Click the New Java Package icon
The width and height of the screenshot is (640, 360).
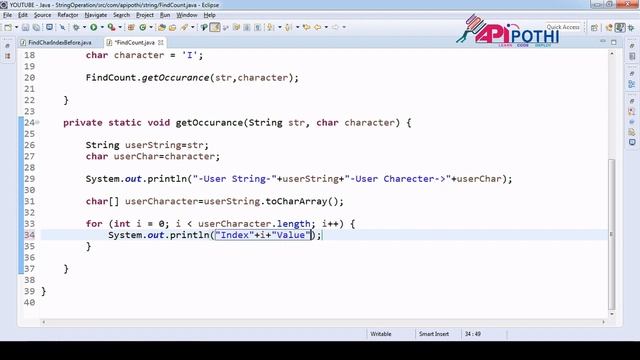(x=131, y=27)
